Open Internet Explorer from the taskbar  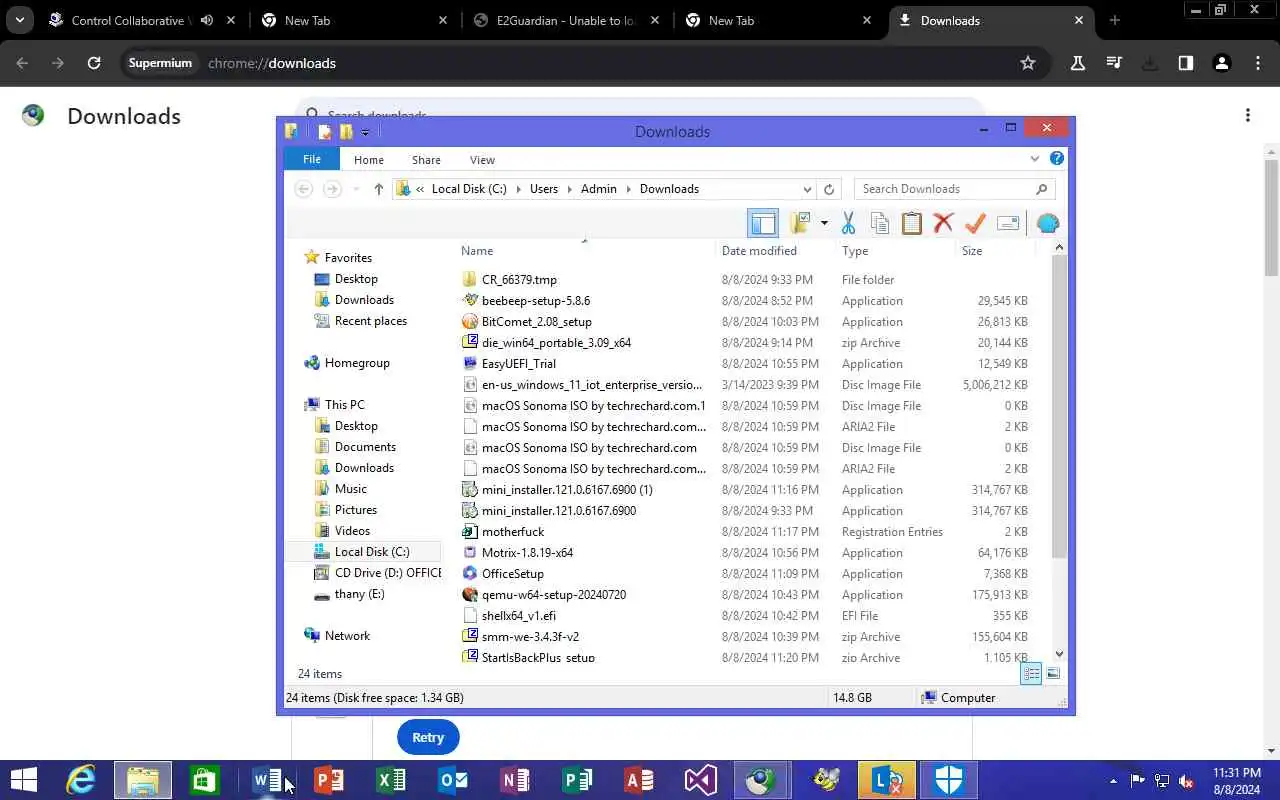pos(81,780)
